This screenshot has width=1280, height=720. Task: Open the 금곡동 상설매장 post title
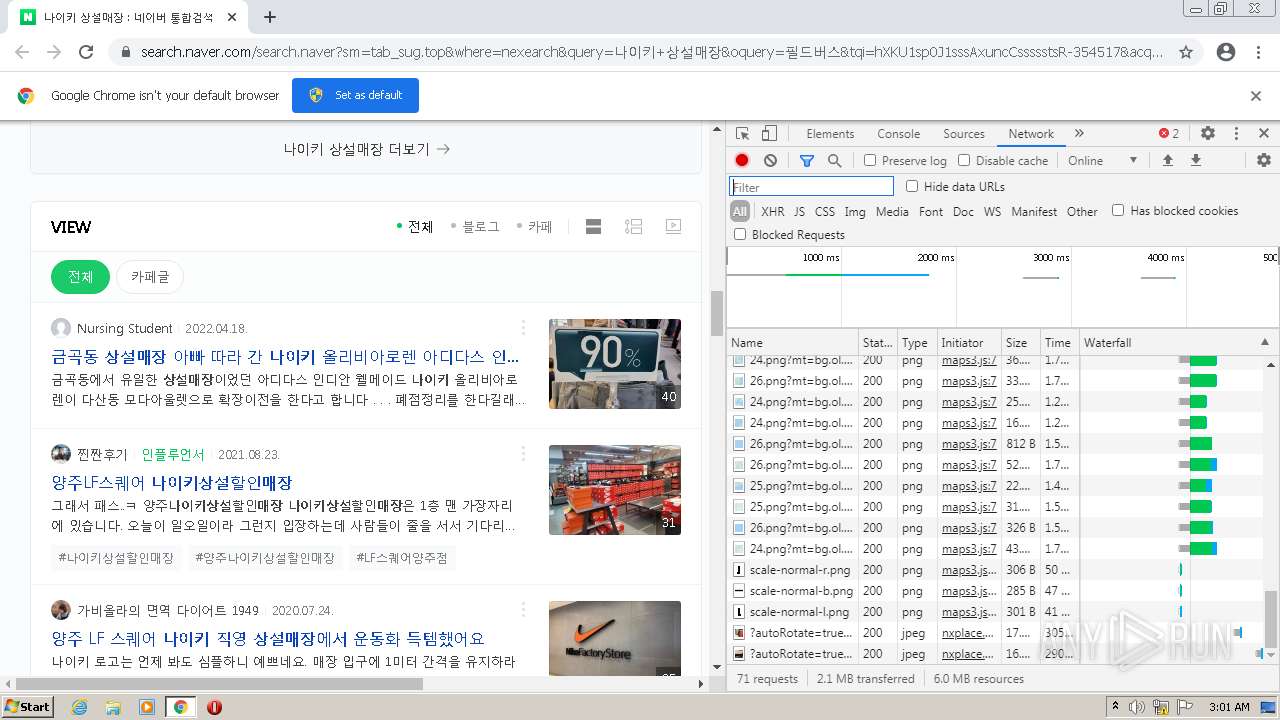tap(286, 356)
